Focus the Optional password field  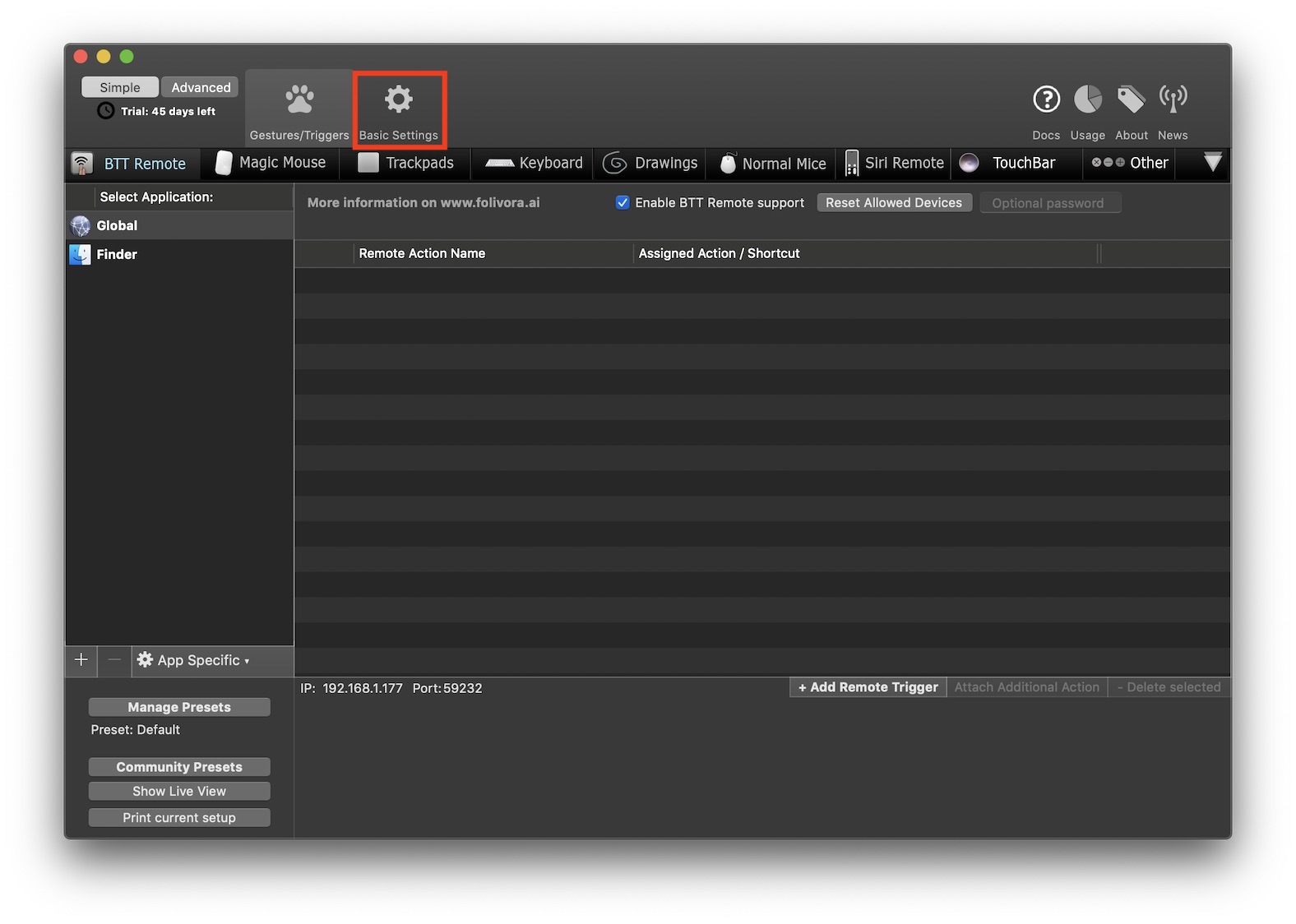[1050, 203]
